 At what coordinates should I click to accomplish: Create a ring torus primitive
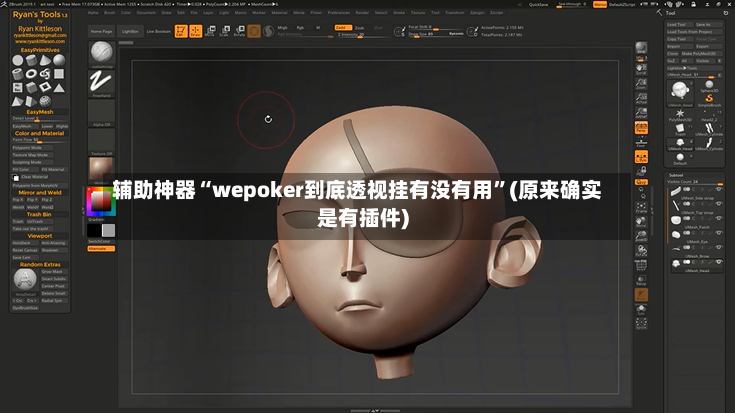(31, 74)
